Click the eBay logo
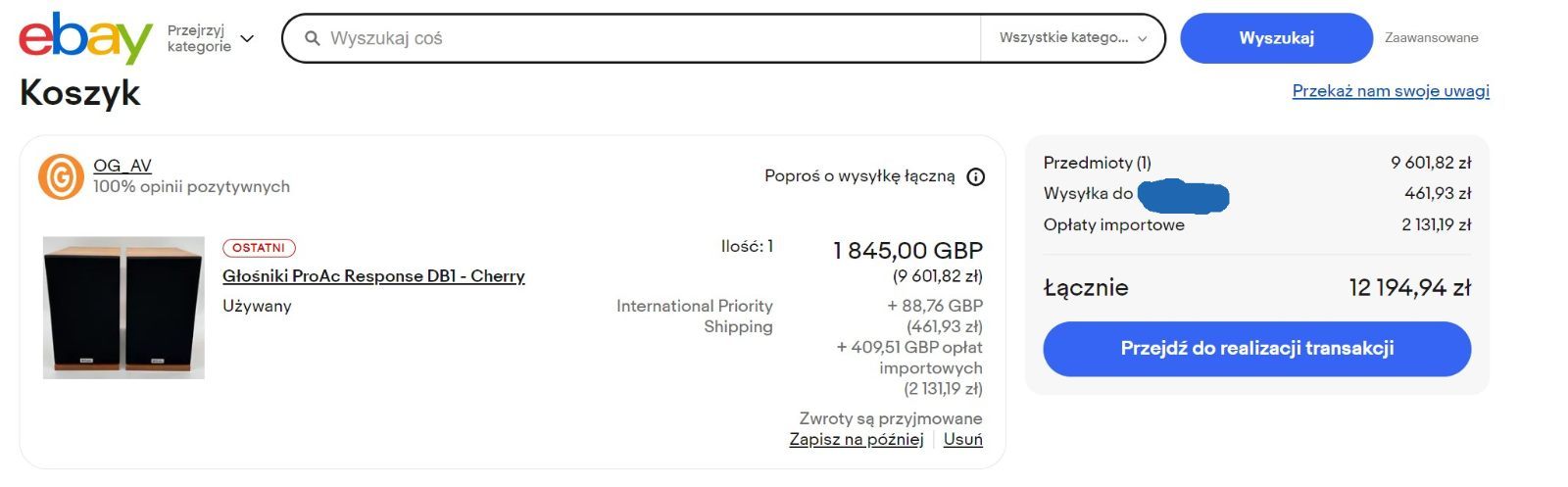 (x=85, y=38)
